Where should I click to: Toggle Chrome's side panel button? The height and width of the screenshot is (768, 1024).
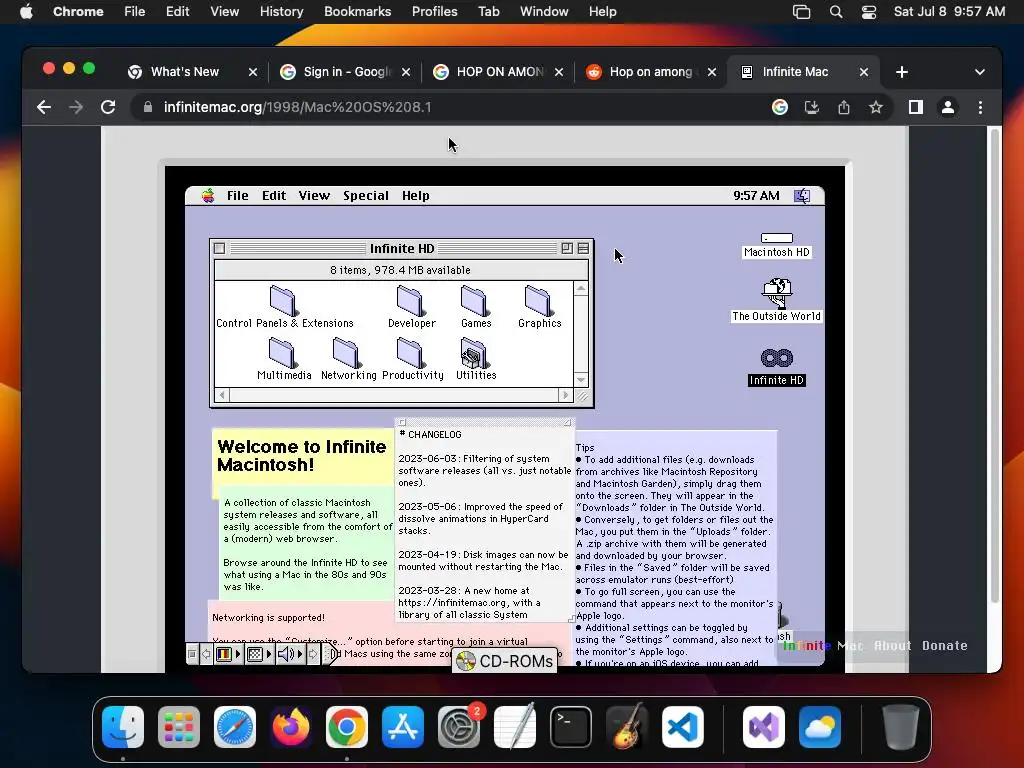point(916,107)
